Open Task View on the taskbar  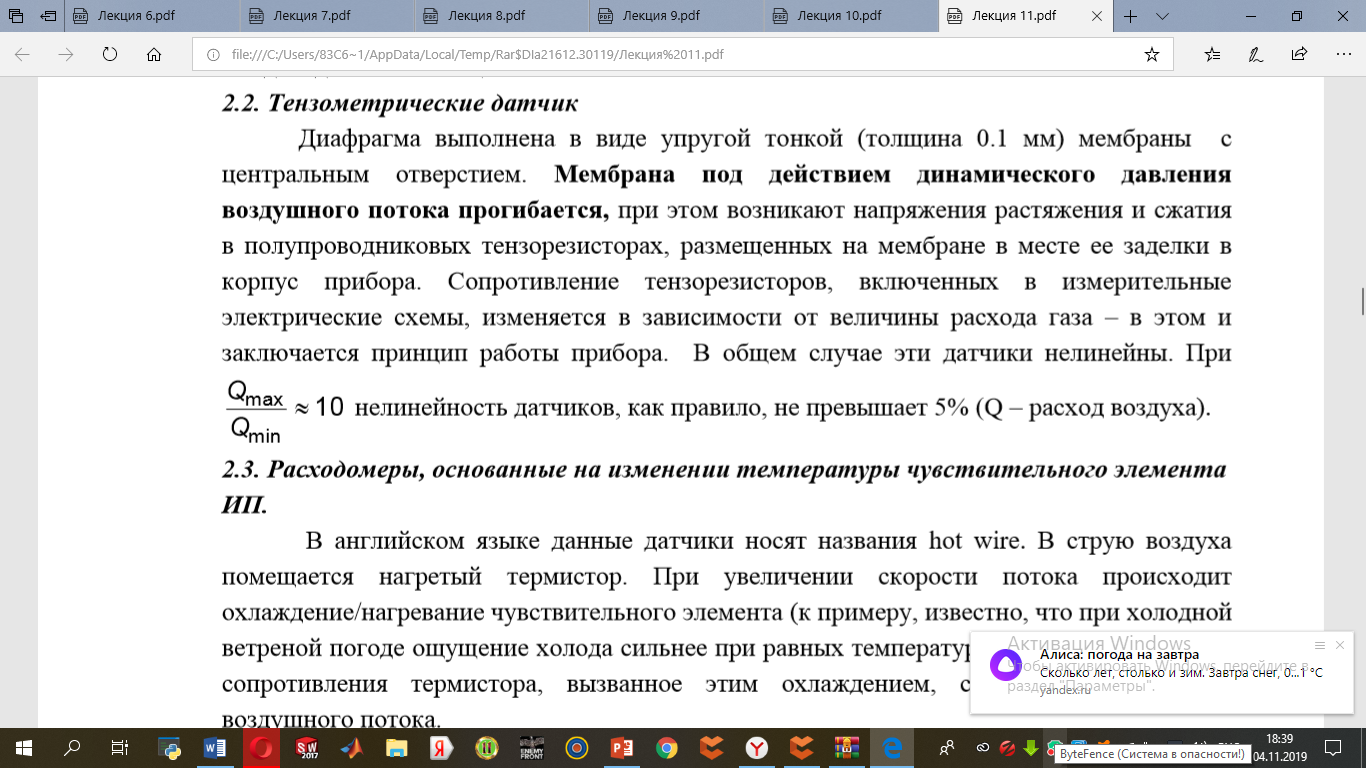pyautogui.click(x=119, y=747)
